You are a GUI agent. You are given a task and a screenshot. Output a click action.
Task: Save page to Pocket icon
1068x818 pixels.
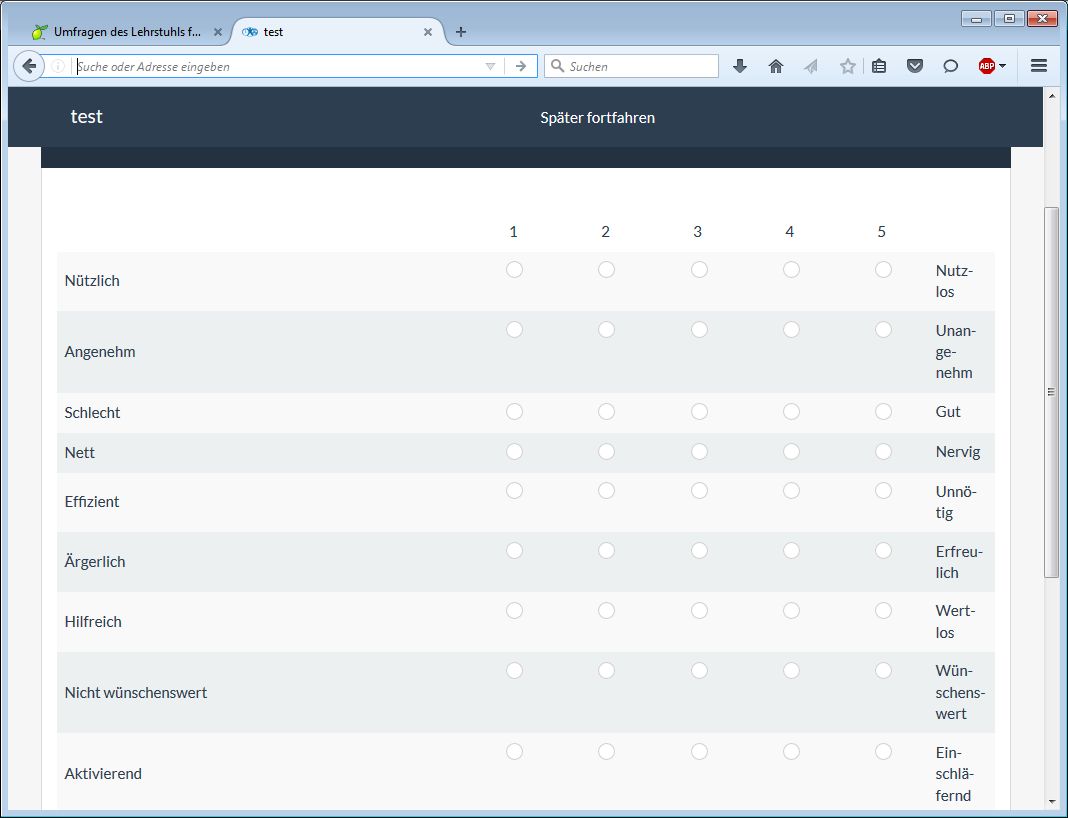pyautogui.click(x=914, y=66)
